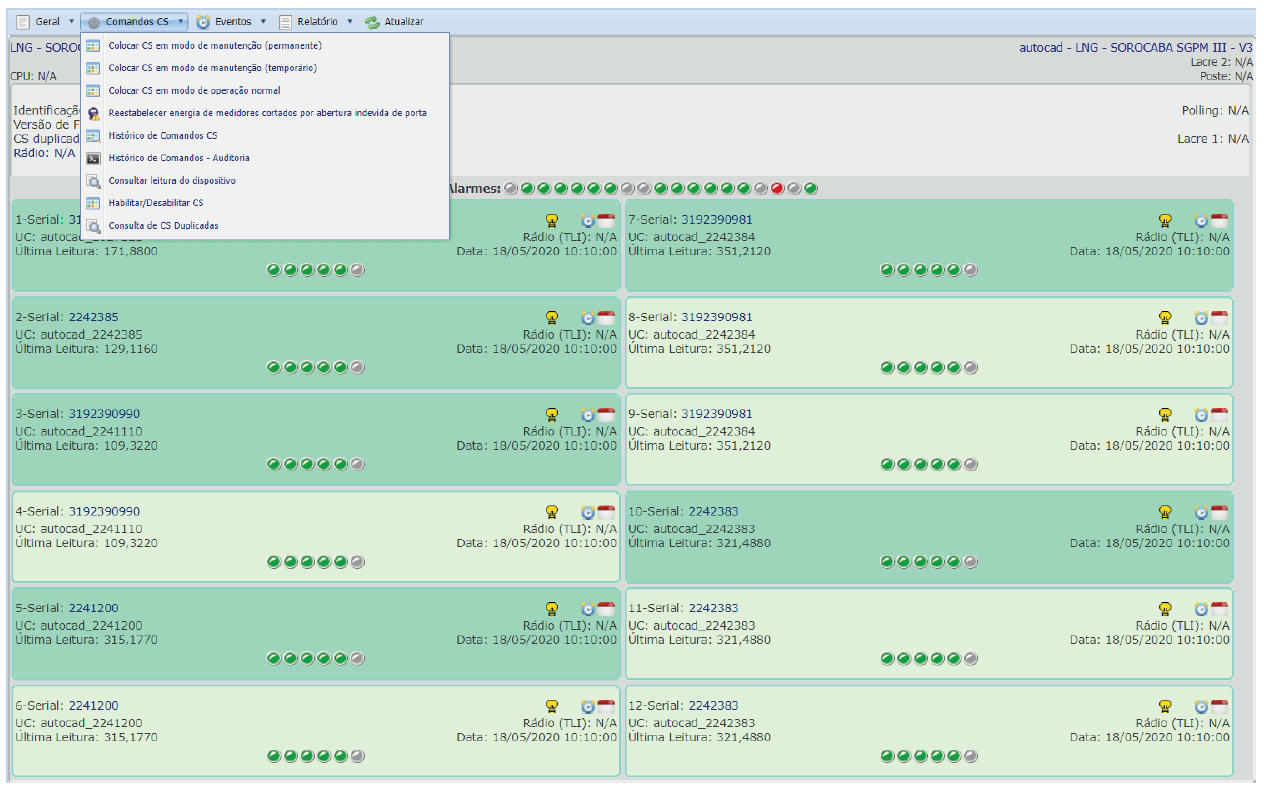The width and height of the screenshot is (1264, 787).
Task: Click the lightbulb icon in meter card 12
Action: (1164, 706)
